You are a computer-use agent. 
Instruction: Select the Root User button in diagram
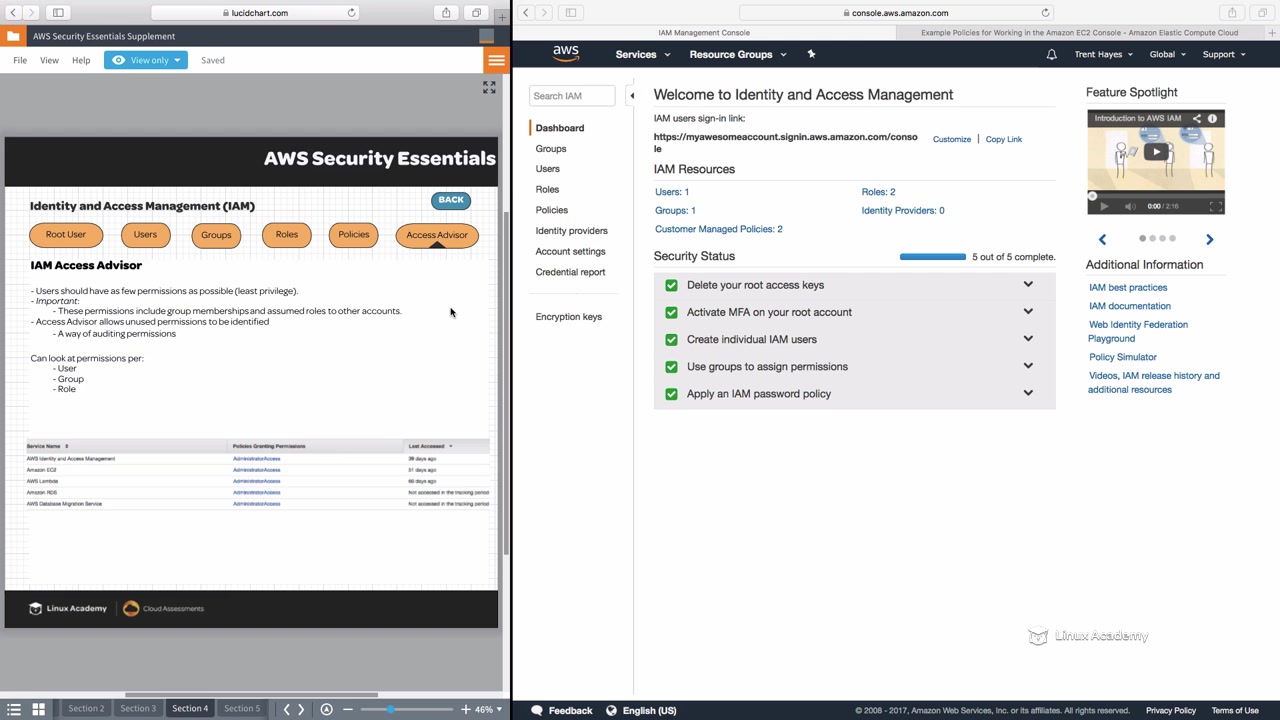66,235
